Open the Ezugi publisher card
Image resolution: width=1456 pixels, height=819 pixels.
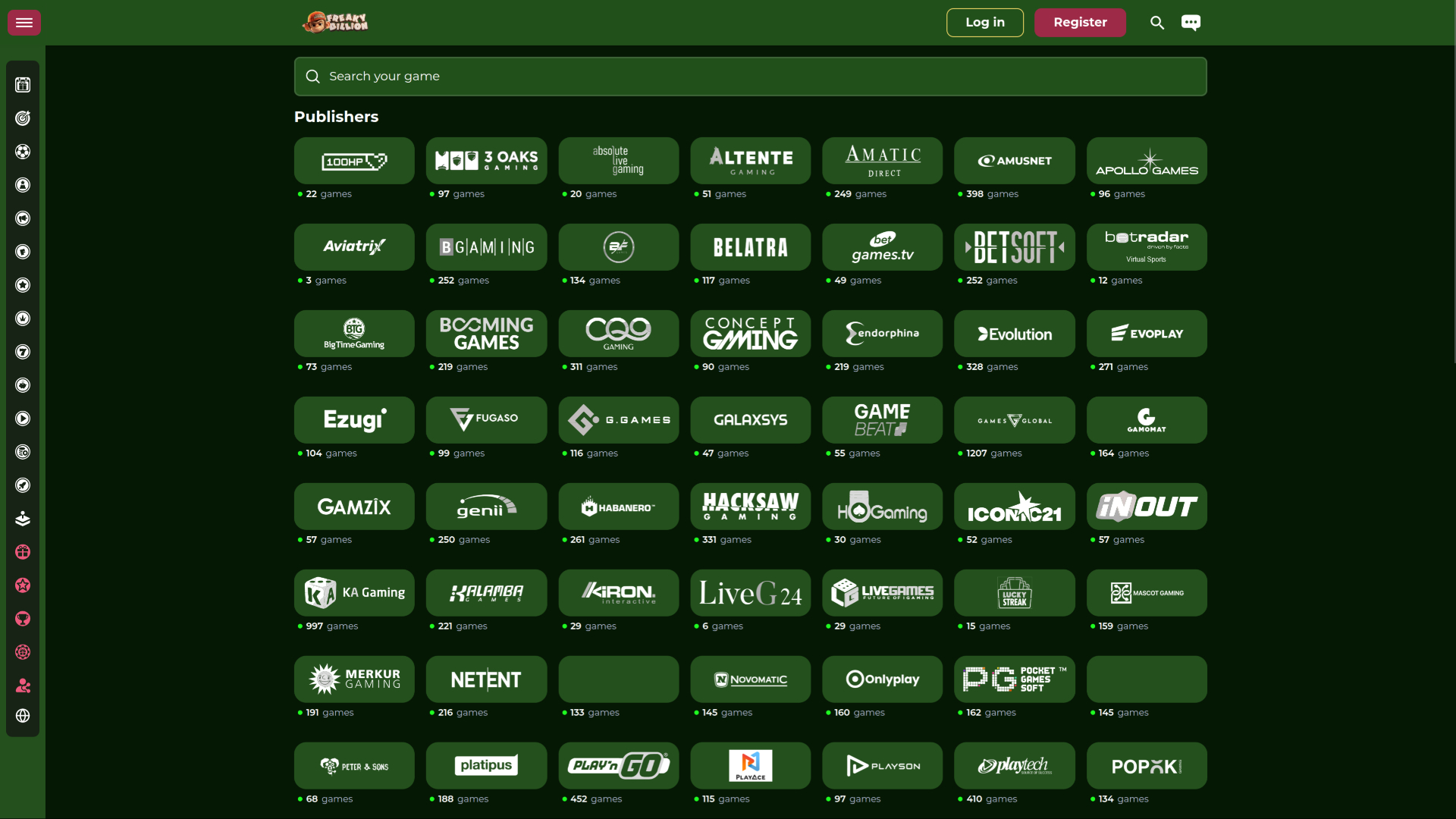tap(354, 420)
